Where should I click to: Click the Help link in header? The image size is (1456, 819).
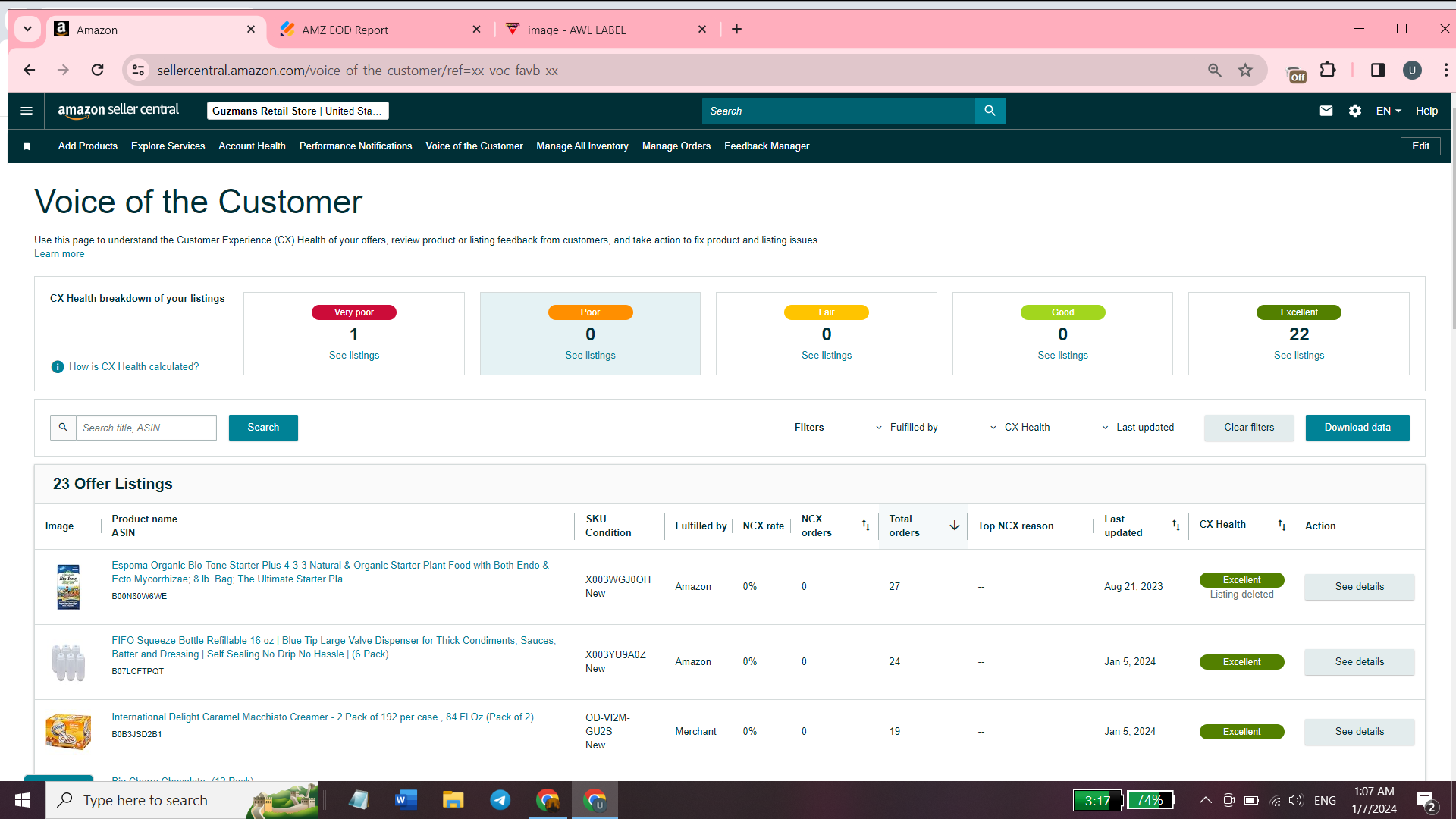1426,111
